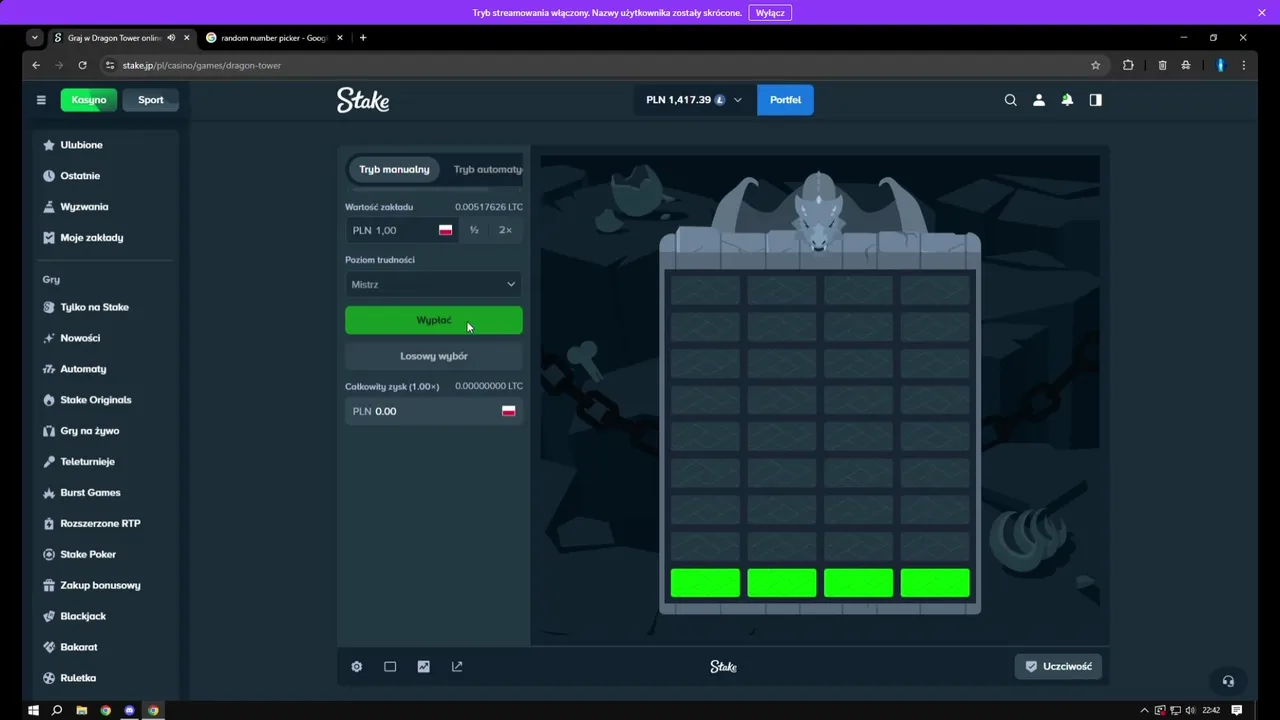Click the Stake logo in the header
Image resolution: width=1280 pixels, height=720 pixels.
pyautogui.click(x=363, y=100)
